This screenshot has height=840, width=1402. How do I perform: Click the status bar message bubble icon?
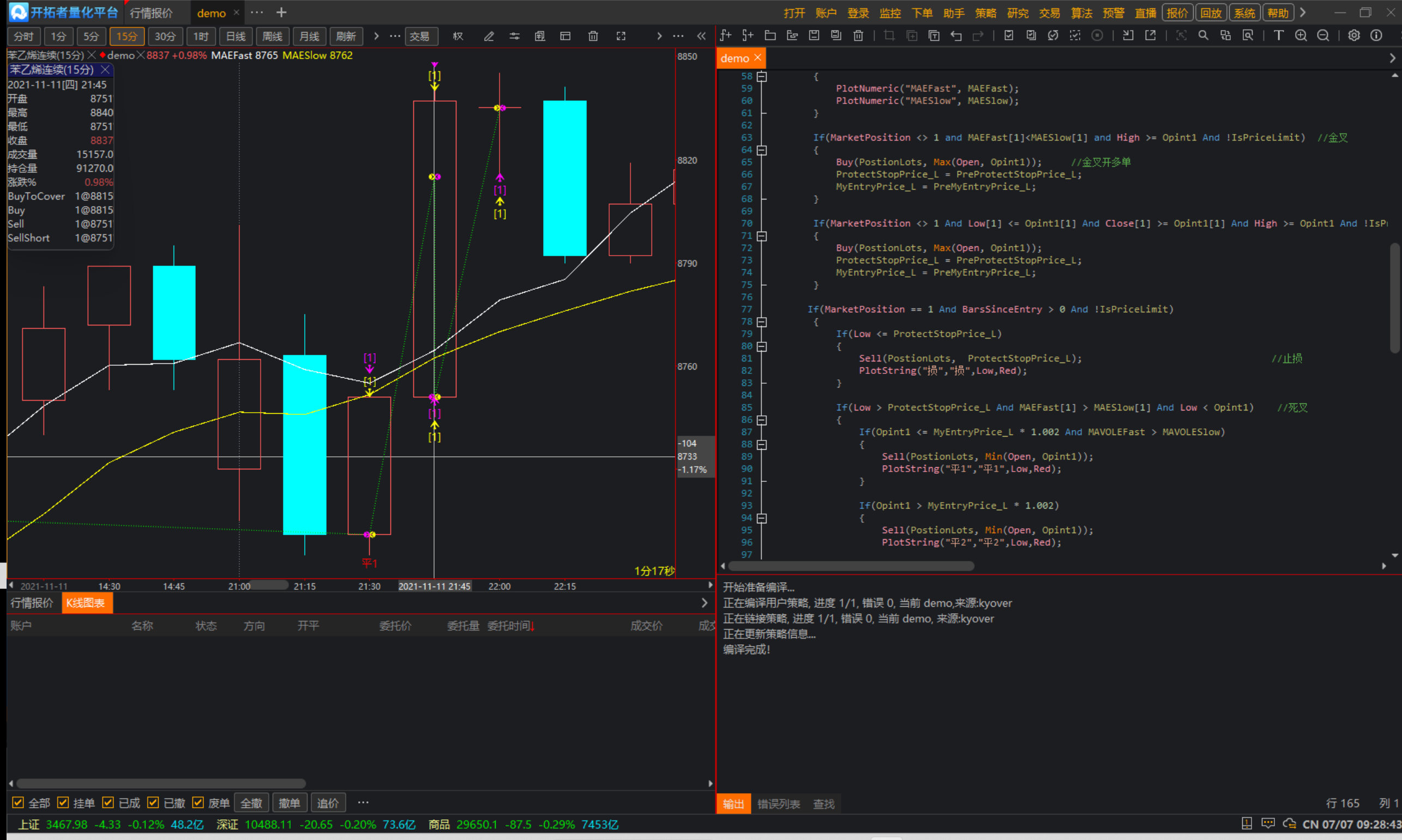1268,824
